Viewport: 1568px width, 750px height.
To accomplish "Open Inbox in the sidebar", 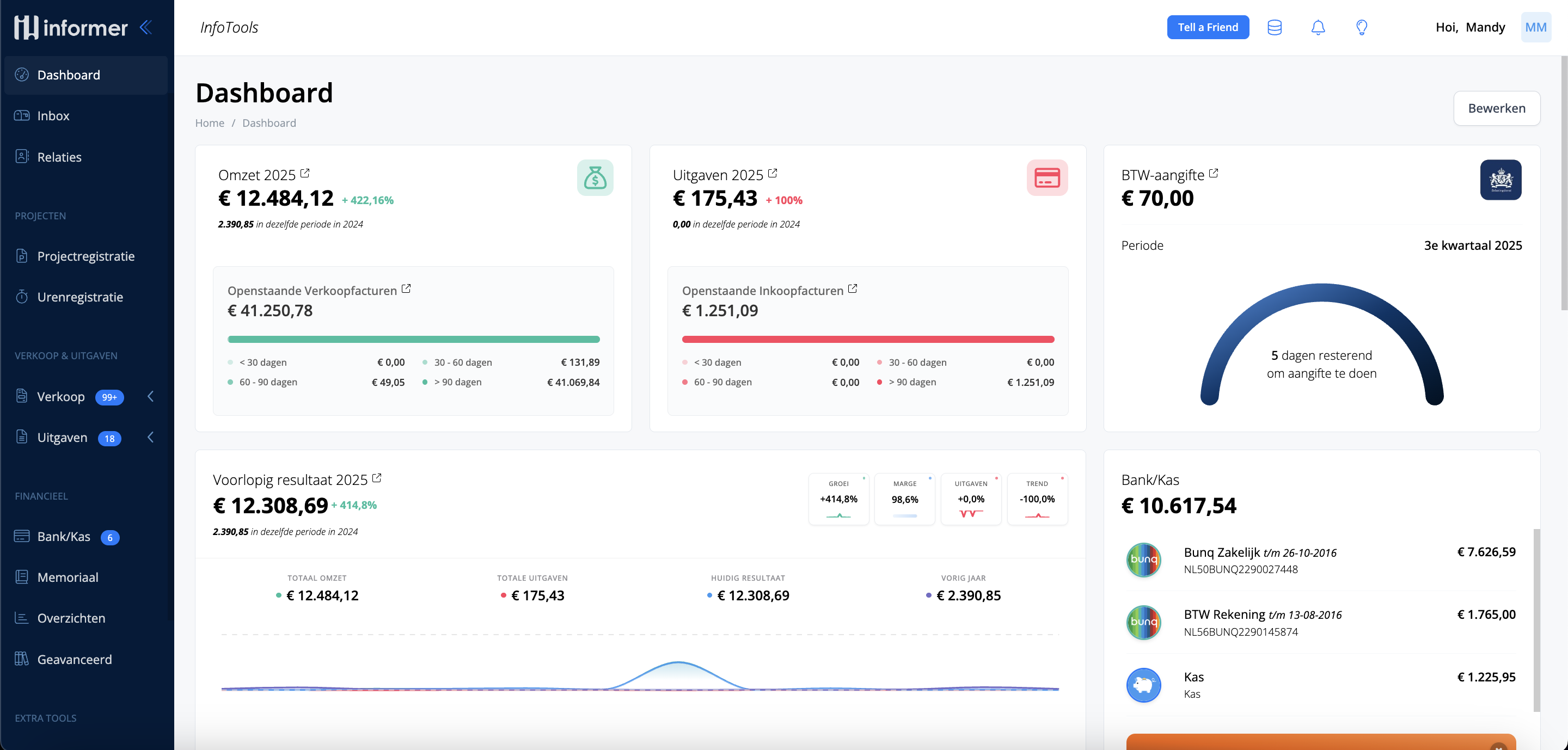I will tap(53, 115).
